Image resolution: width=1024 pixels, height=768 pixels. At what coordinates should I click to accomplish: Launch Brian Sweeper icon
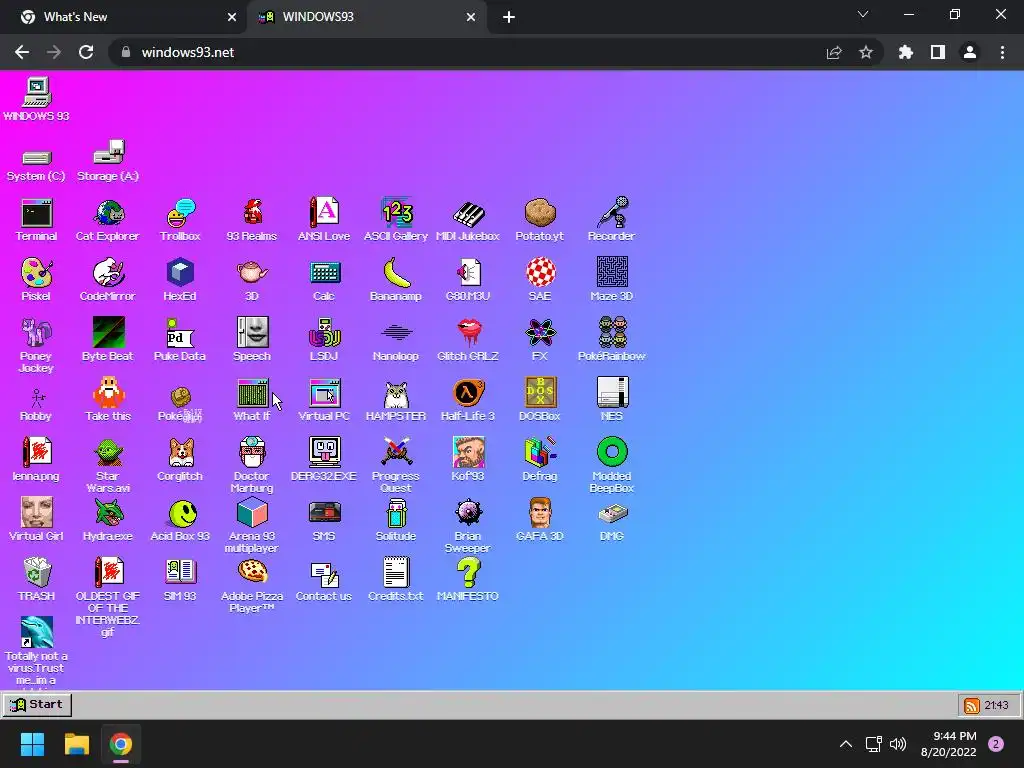pos(468,513)
